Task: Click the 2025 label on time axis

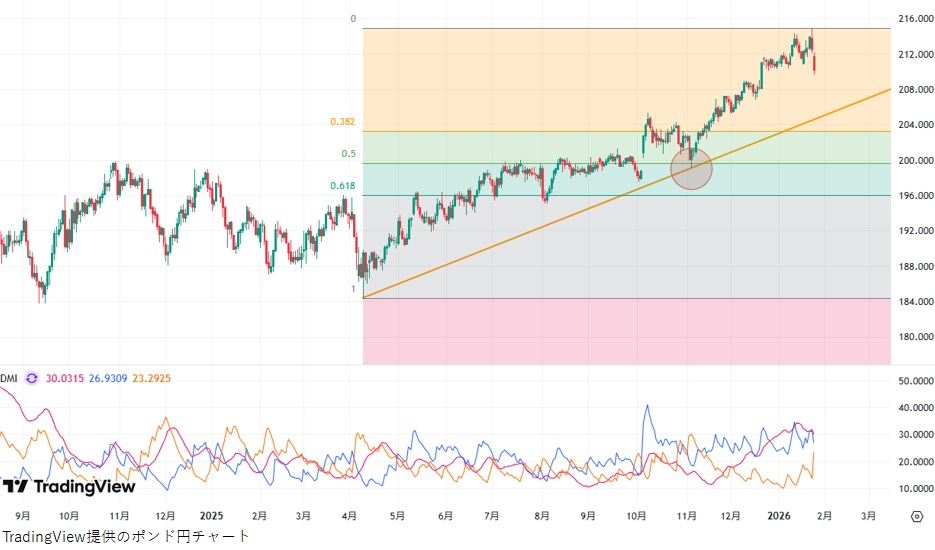Action: (211, 516)
